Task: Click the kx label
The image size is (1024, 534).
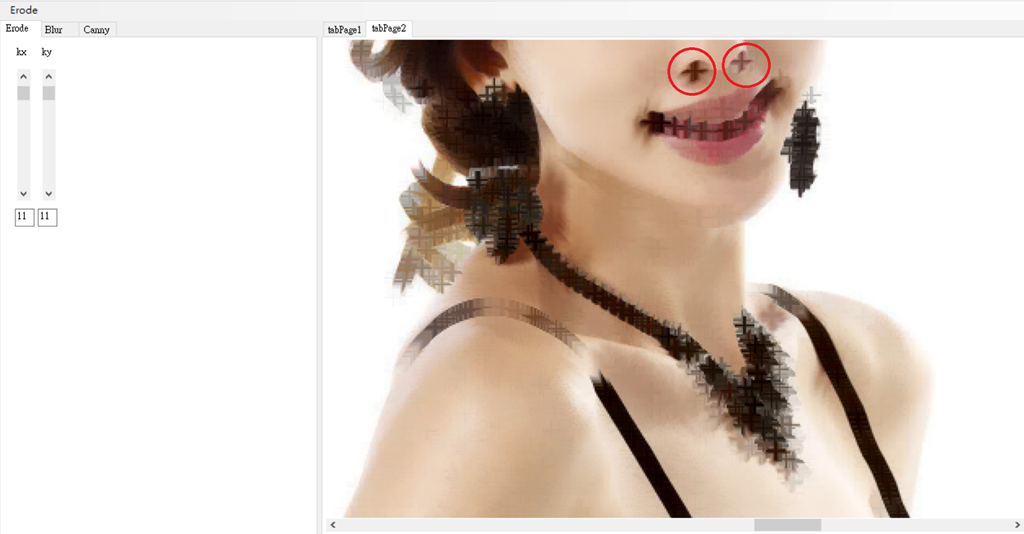Action: coord(22,52)
